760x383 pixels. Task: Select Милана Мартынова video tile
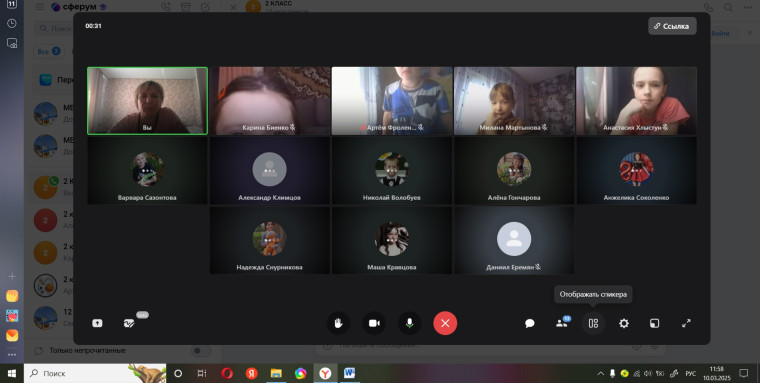point(514,101)
